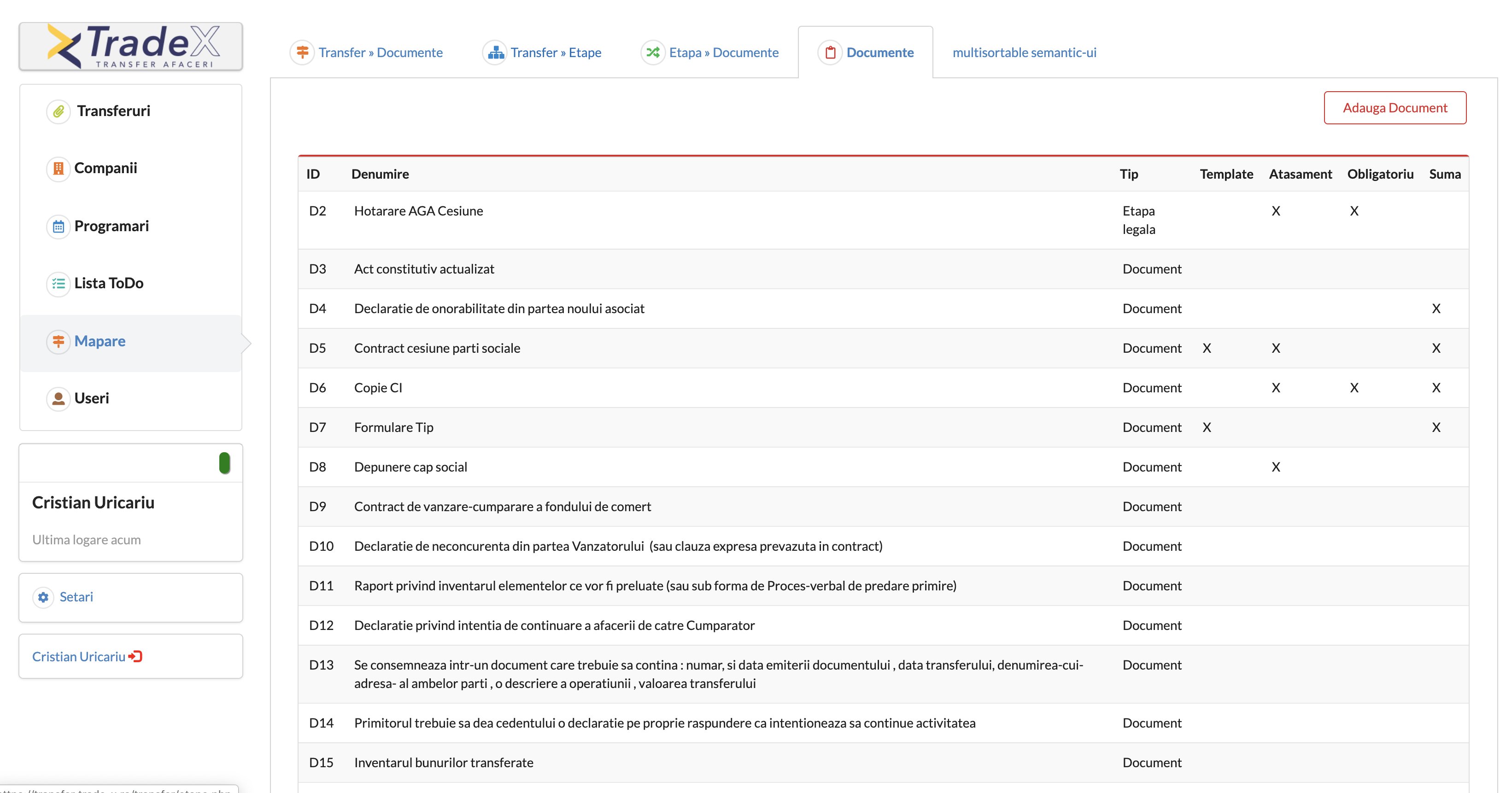Viewport: 1512px width, 793px height.
Task: Click Copie CI document name
Action: (x=378, y=388)
